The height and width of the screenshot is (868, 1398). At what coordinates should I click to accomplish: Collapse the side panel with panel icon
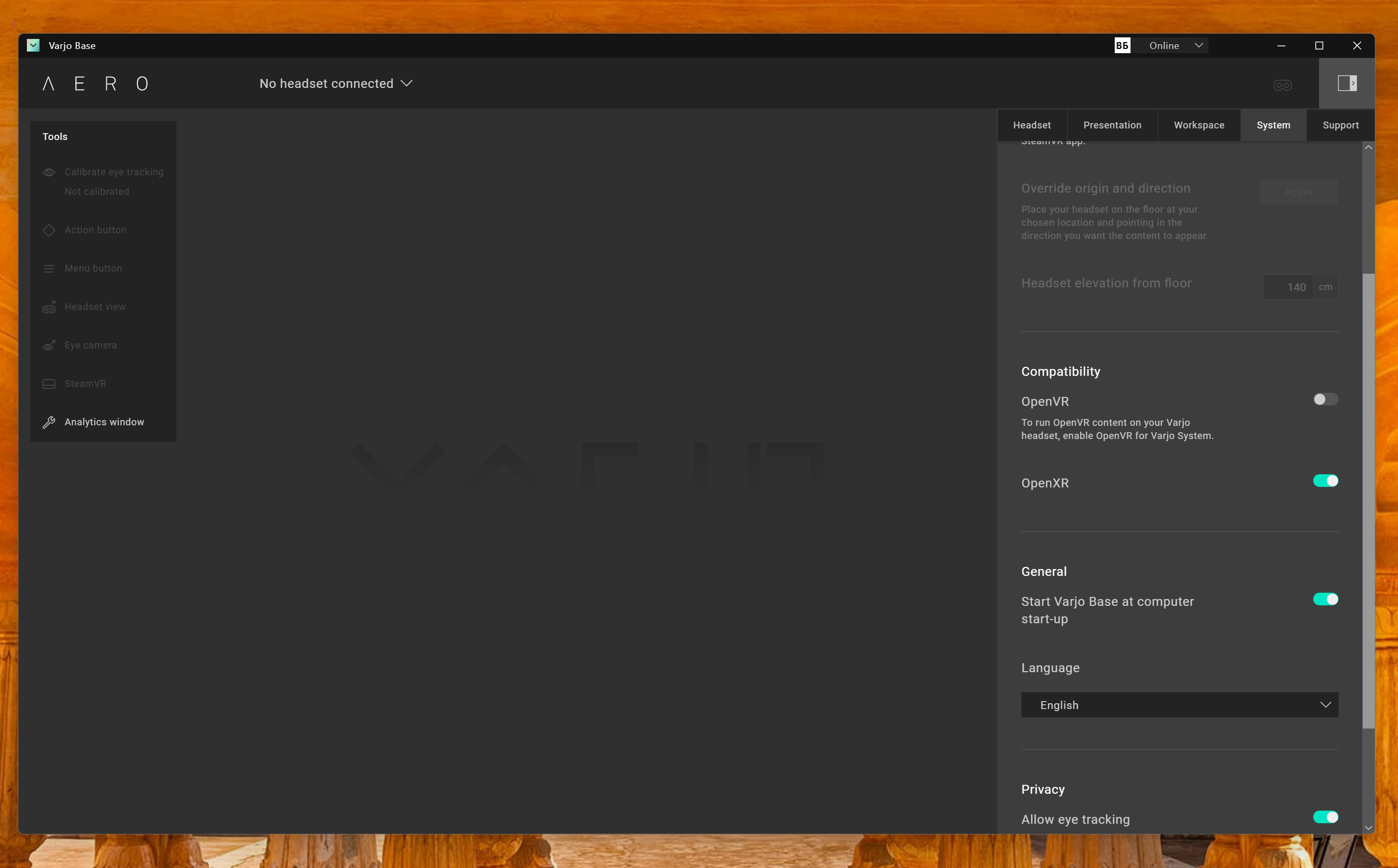point(1346,83)
